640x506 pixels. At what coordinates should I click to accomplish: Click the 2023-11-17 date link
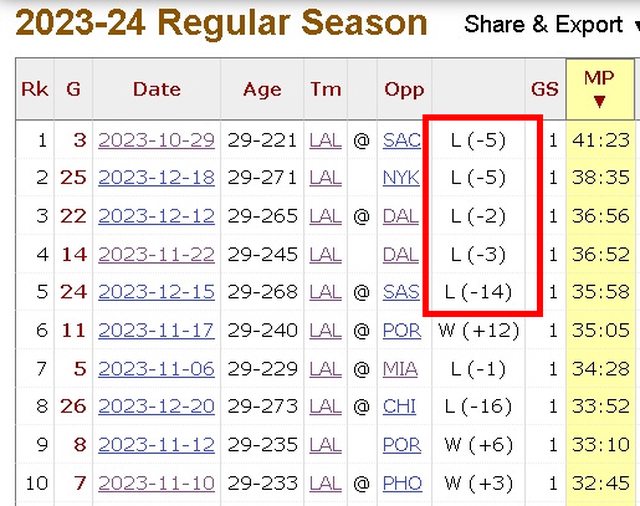click(156, 331)
